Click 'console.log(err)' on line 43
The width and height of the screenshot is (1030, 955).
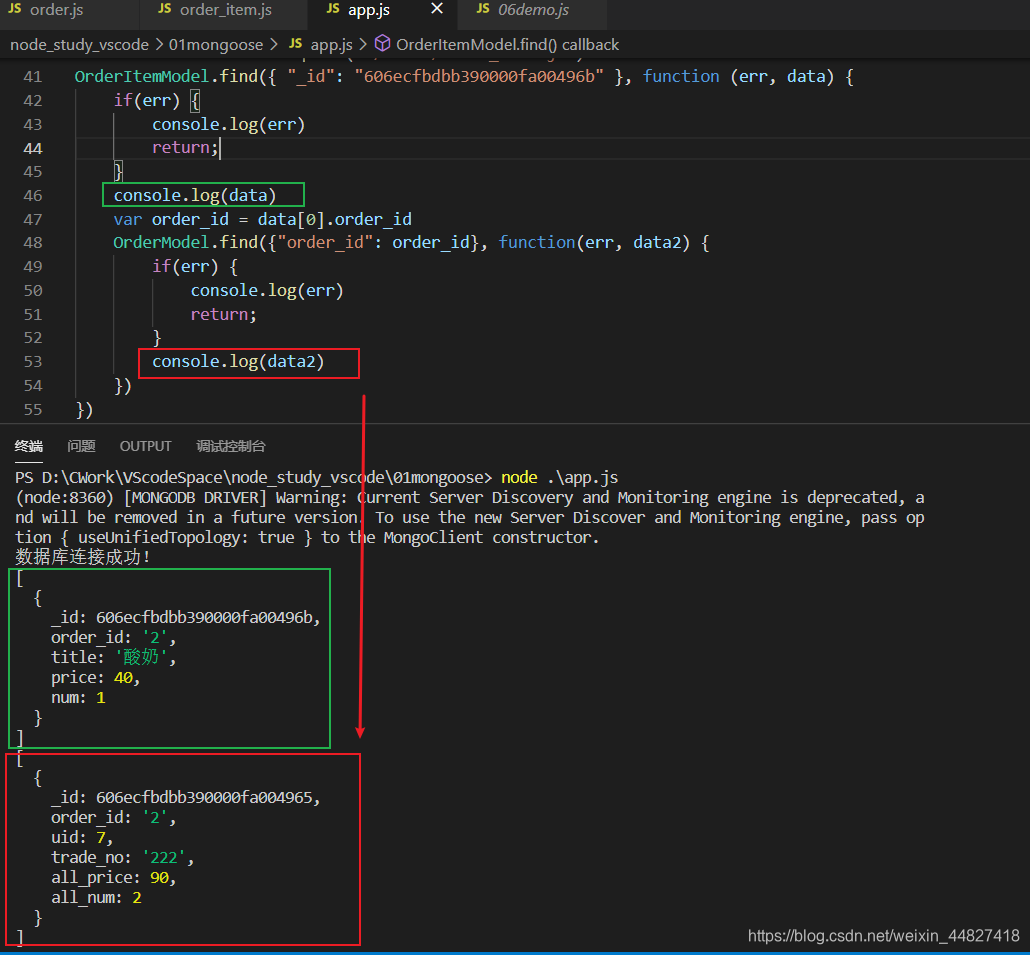229,125
